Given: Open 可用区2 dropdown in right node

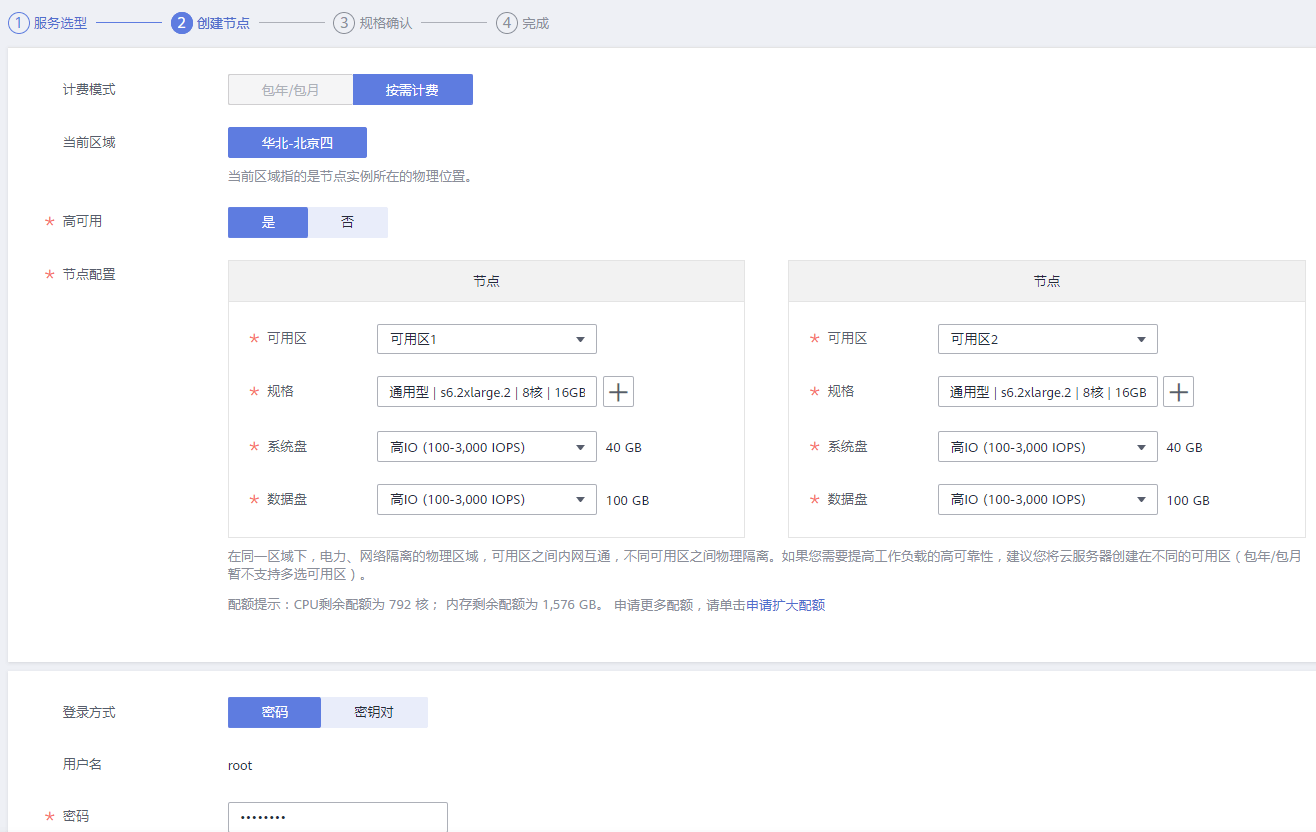Looking at the screenshot, I should click(x=1048, y=339).
